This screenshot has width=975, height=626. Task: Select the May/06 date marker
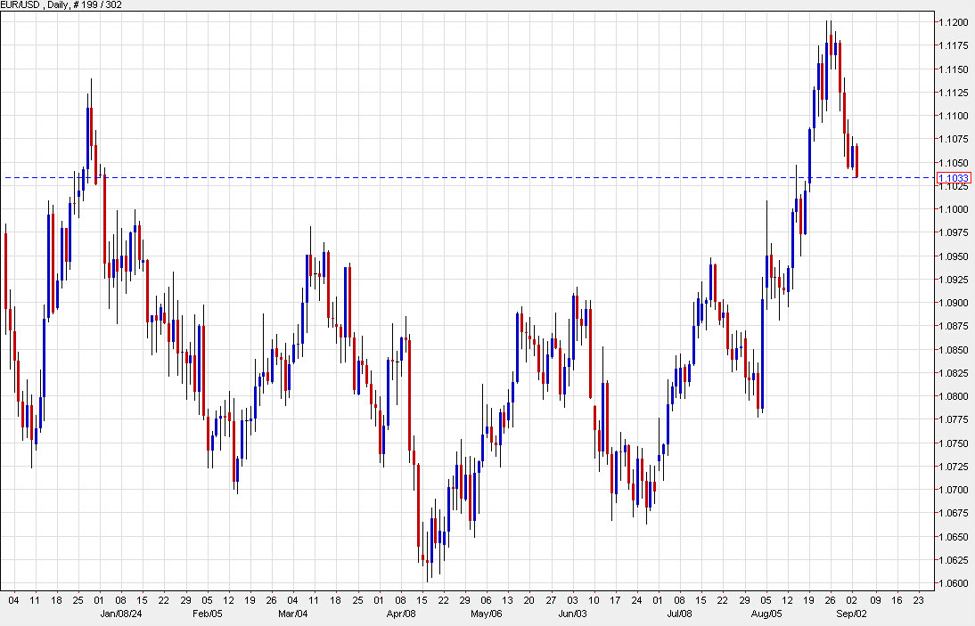point(485,615)
